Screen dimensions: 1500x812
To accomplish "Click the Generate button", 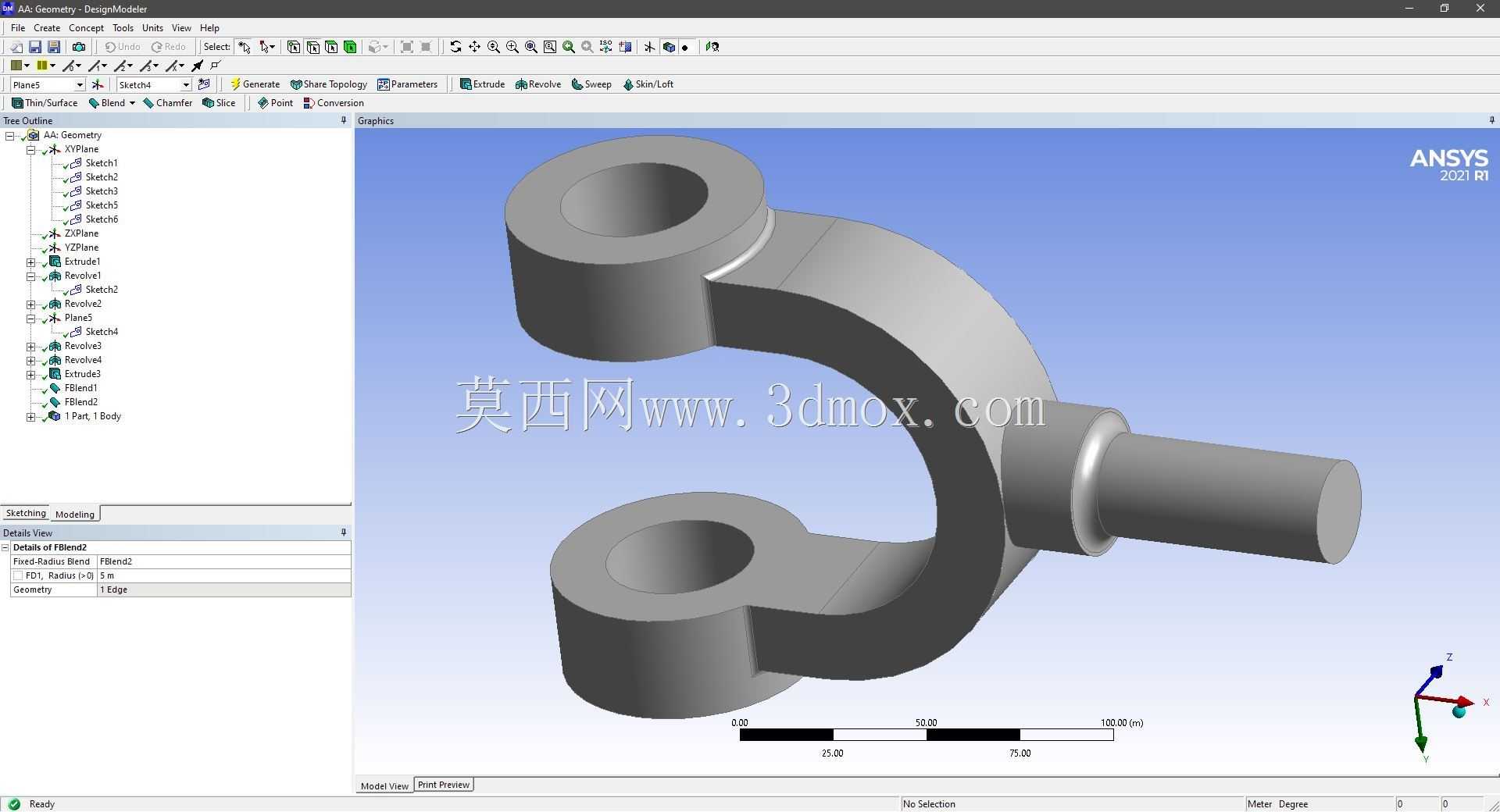I will pos(255,84).
